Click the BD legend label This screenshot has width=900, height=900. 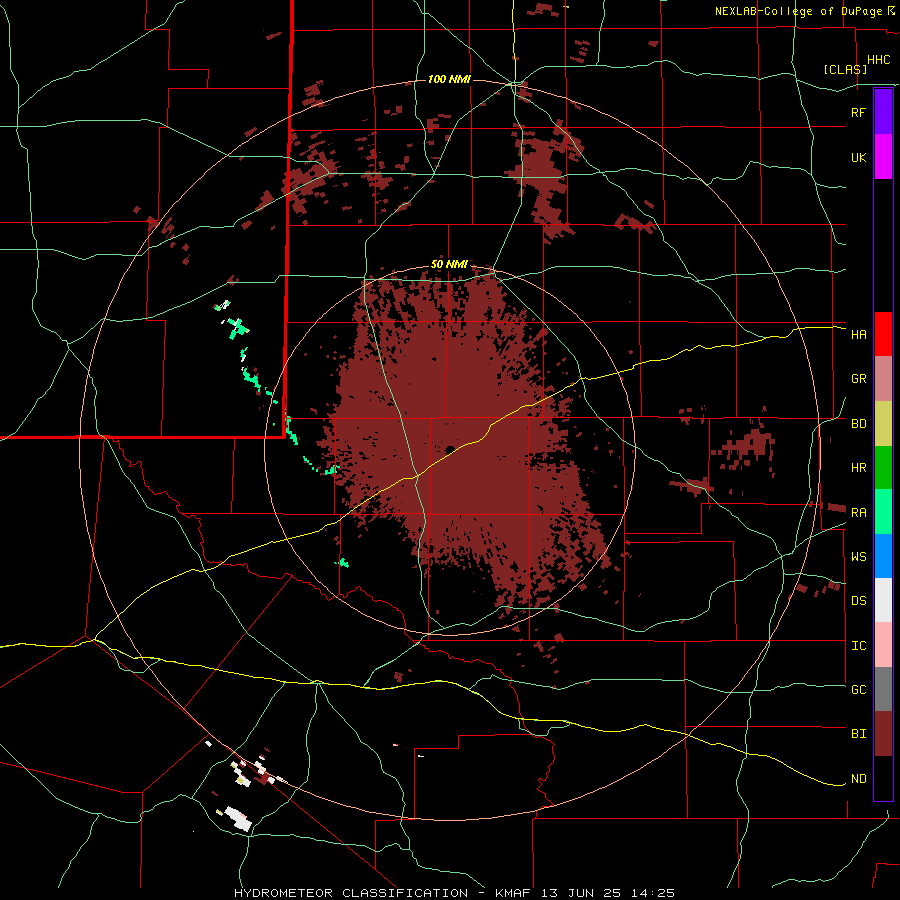858,424
